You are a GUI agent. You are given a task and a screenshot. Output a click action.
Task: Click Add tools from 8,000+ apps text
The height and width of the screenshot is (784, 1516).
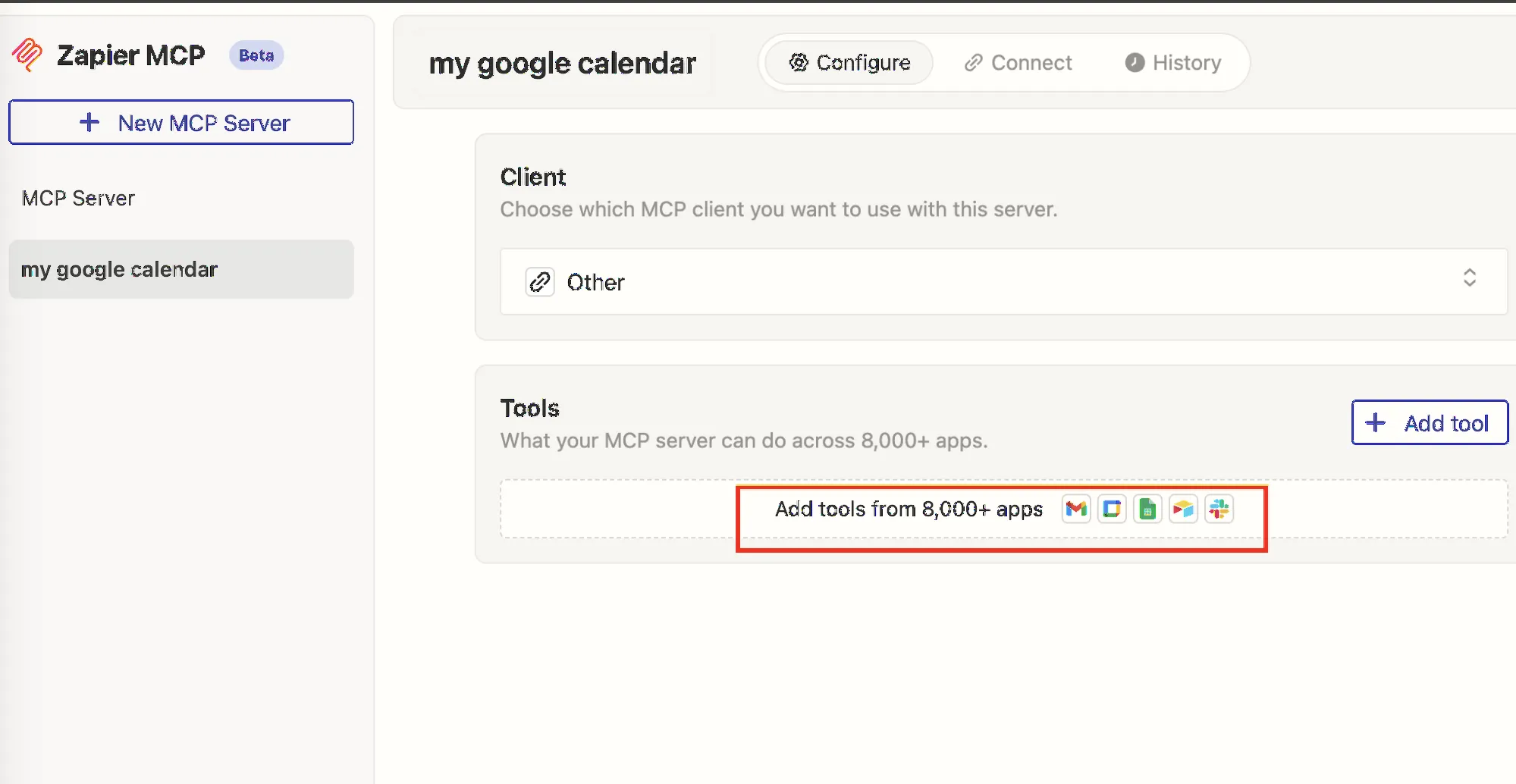[909, 509]
